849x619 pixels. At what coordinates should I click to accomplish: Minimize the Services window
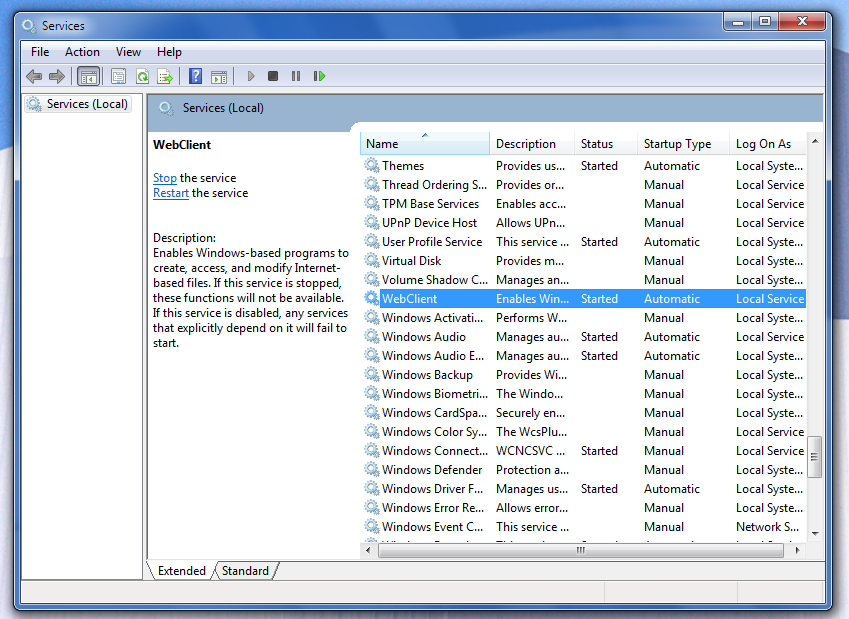pyautogui.click(x=737, y=22)
